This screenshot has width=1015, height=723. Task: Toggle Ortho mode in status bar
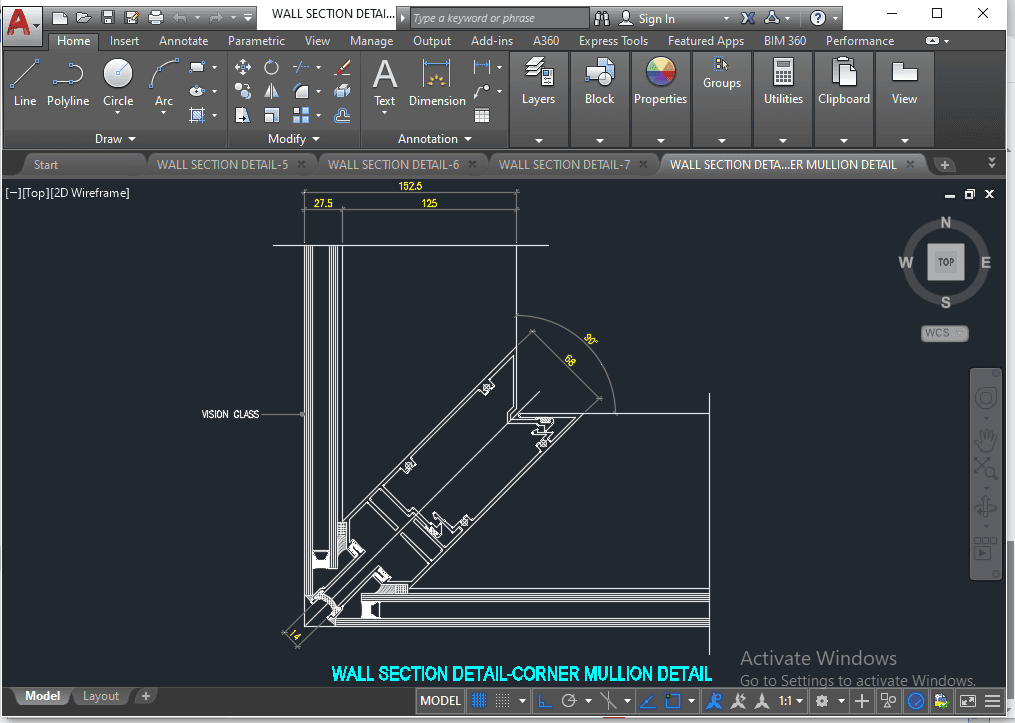tap(545, 701)
